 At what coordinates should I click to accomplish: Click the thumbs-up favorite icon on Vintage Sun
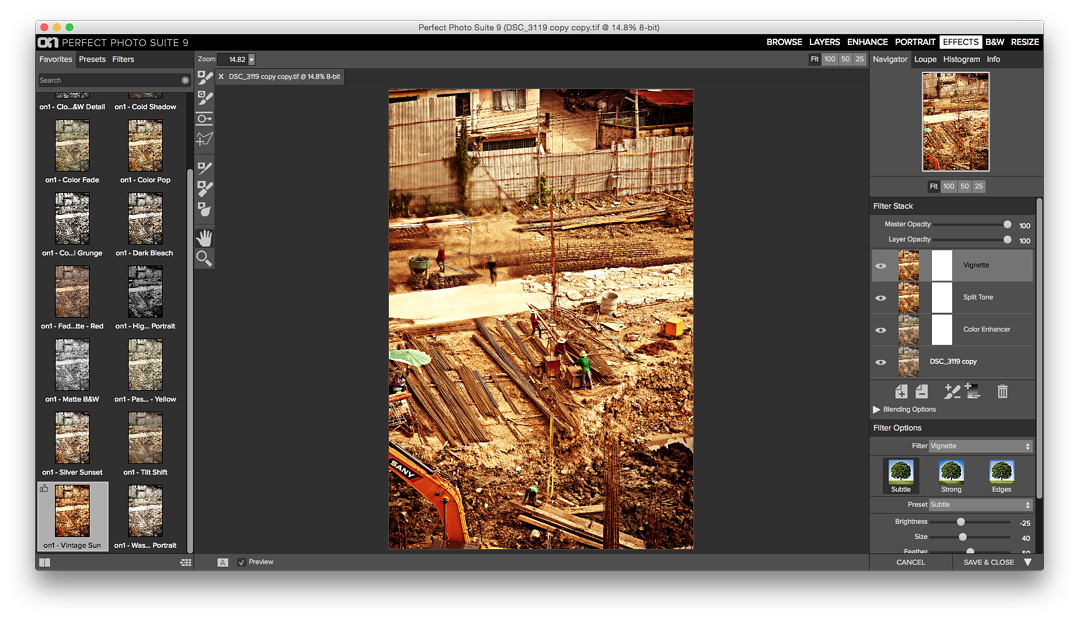point(44,489)
